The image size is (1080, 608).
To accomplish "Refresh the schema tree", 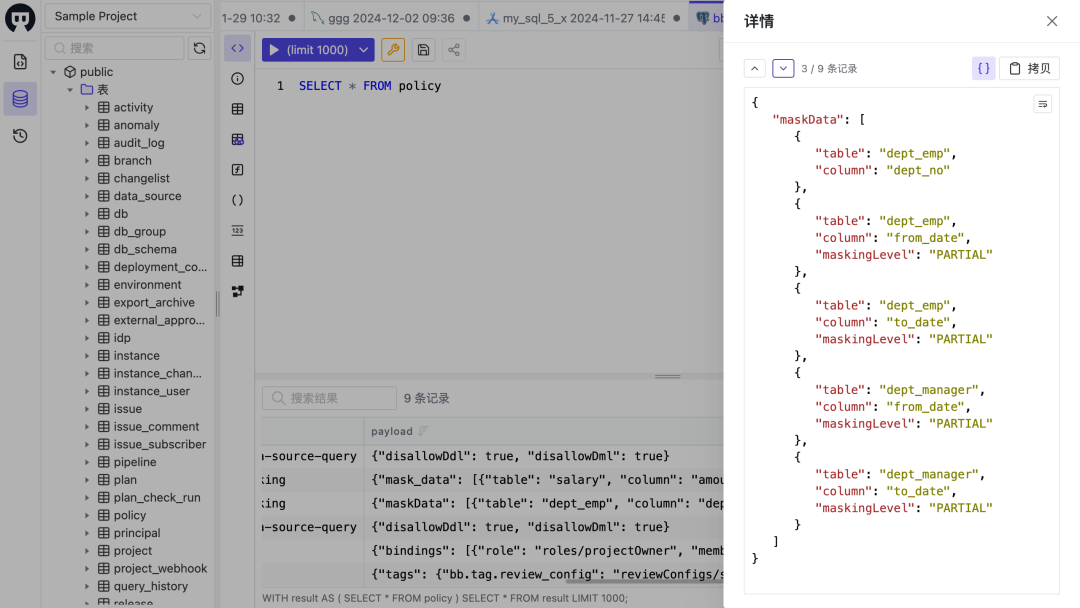I will 200,48.
